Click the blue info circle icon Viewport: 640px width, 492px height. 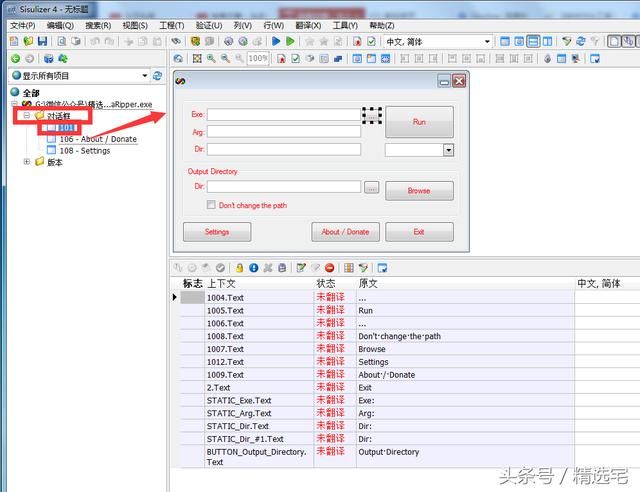[253, 268]
